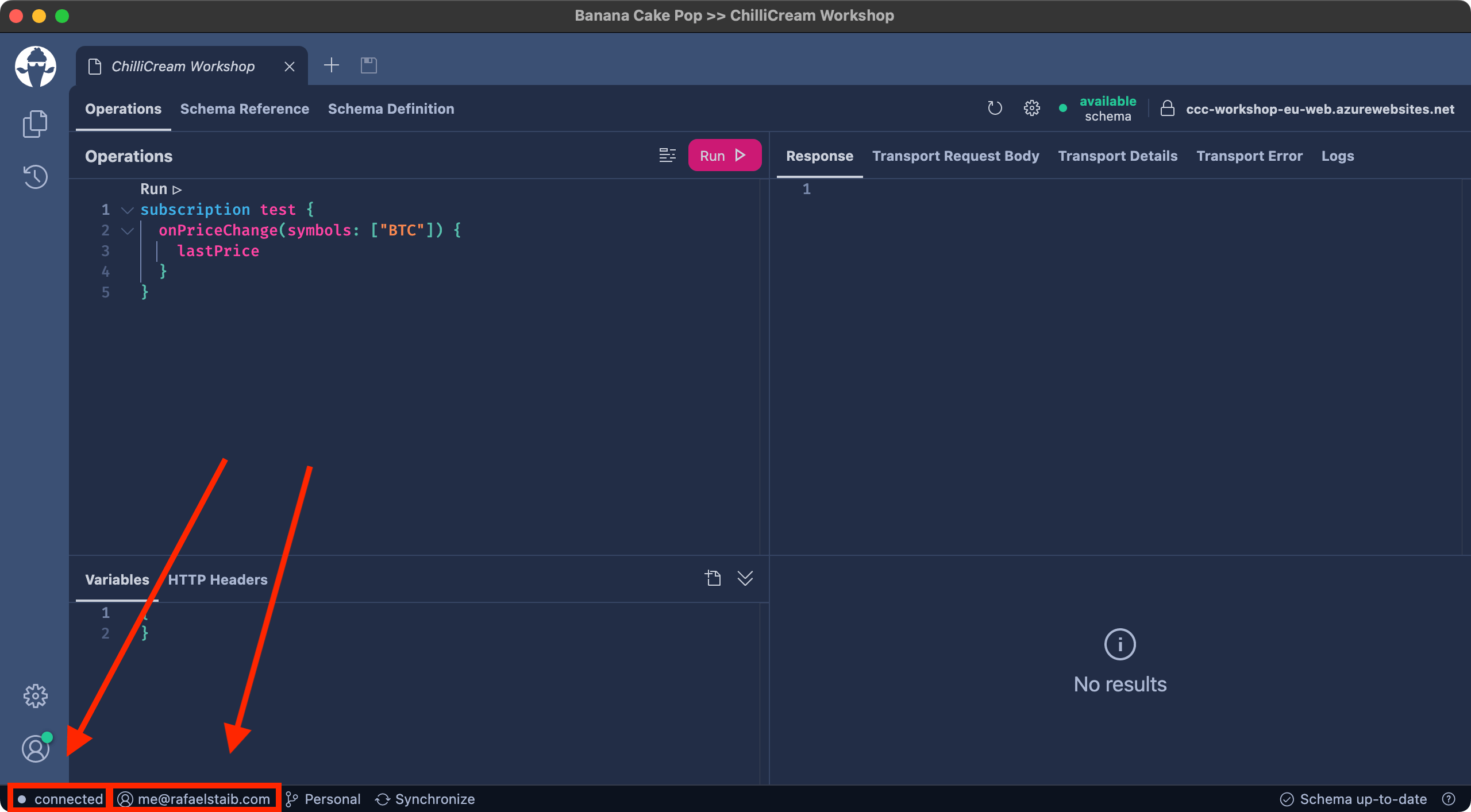Viewport: 1471px width, 812px height.
Task: Save document with the floppy disk icon
Action: tap(369, 65)
